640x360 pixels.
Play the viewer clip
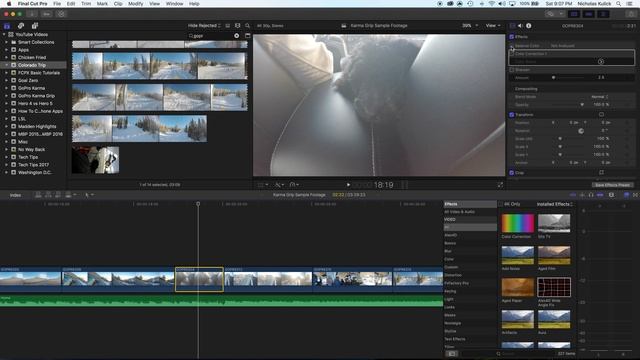tap(348, 185)
